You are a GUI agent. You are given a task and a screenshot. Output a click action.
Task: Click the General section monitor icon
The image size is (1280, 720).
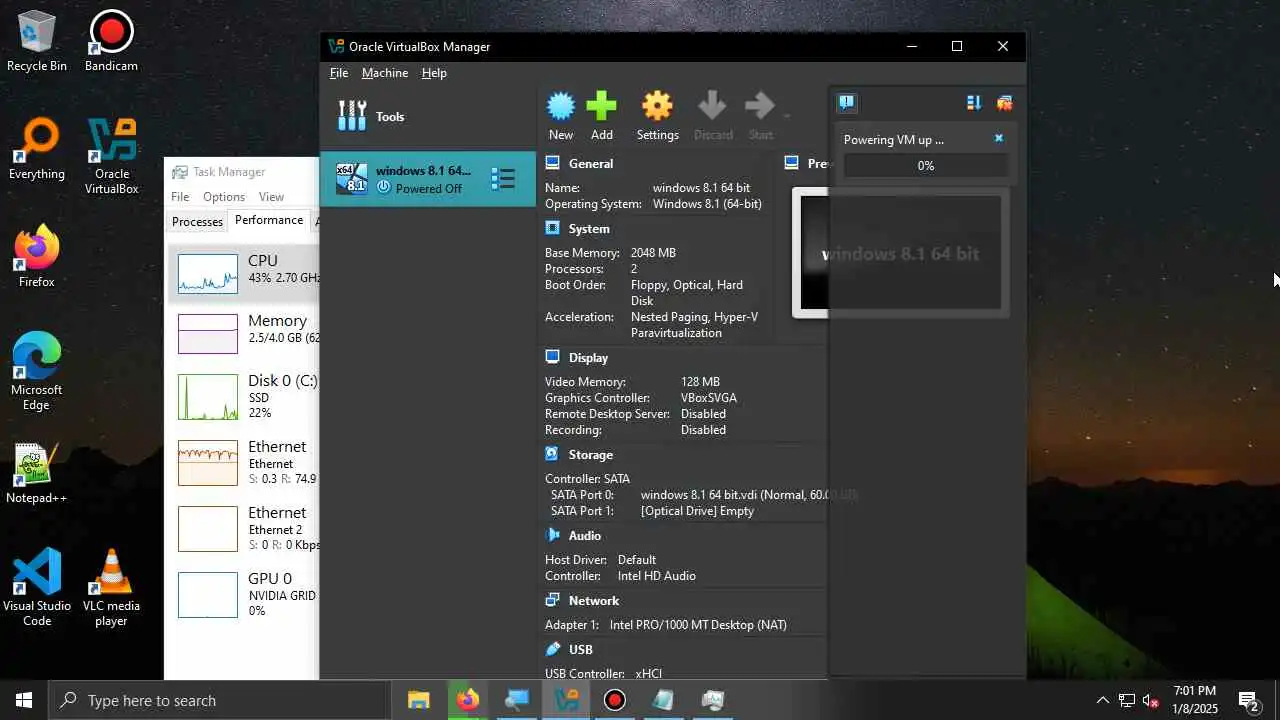click(553, 163)
